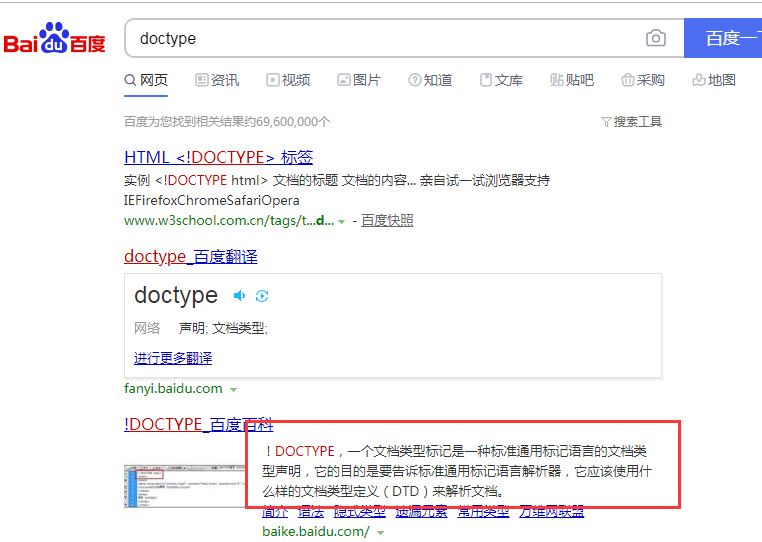Click the blue 百度一下 search button
This screenshot has width=762, height=542.
[723, 38]
